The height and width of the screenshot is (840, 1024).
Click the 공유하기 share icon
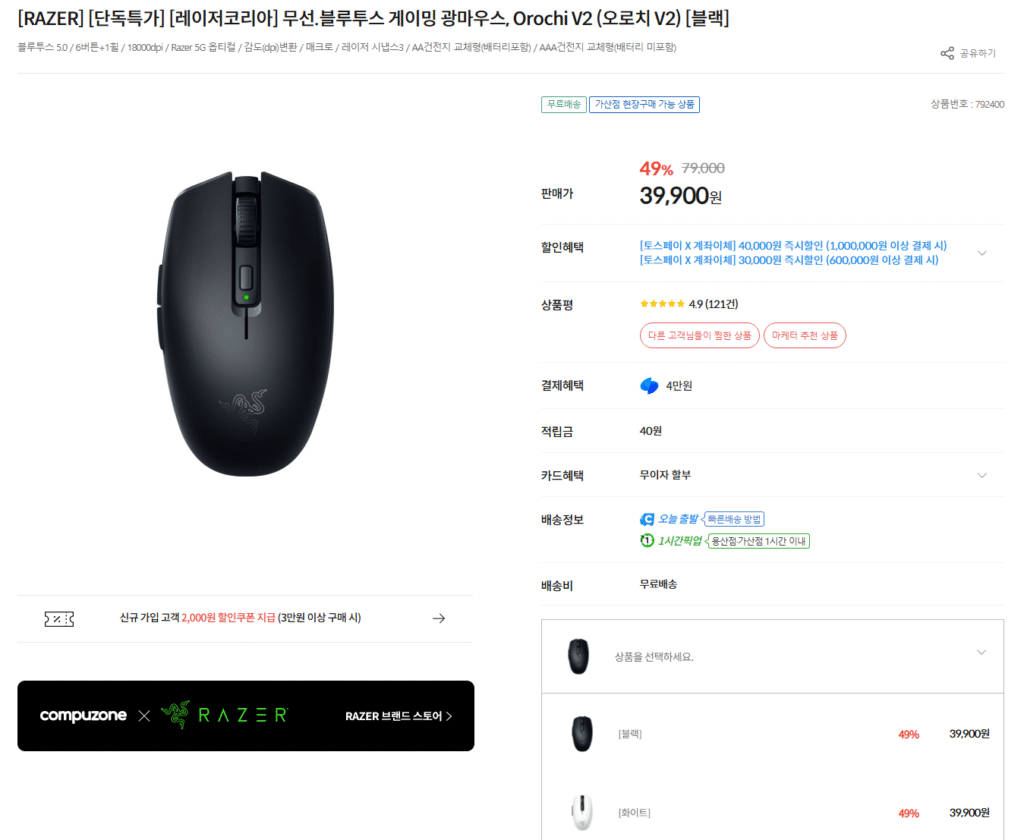point(947,53)
